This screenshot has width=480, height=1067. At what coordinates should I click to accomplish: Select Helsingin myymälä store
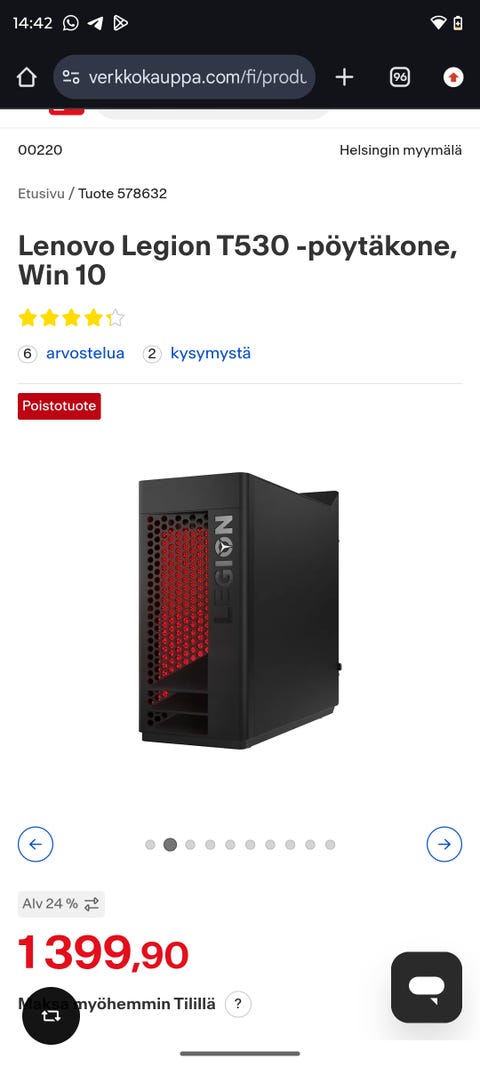400,150
